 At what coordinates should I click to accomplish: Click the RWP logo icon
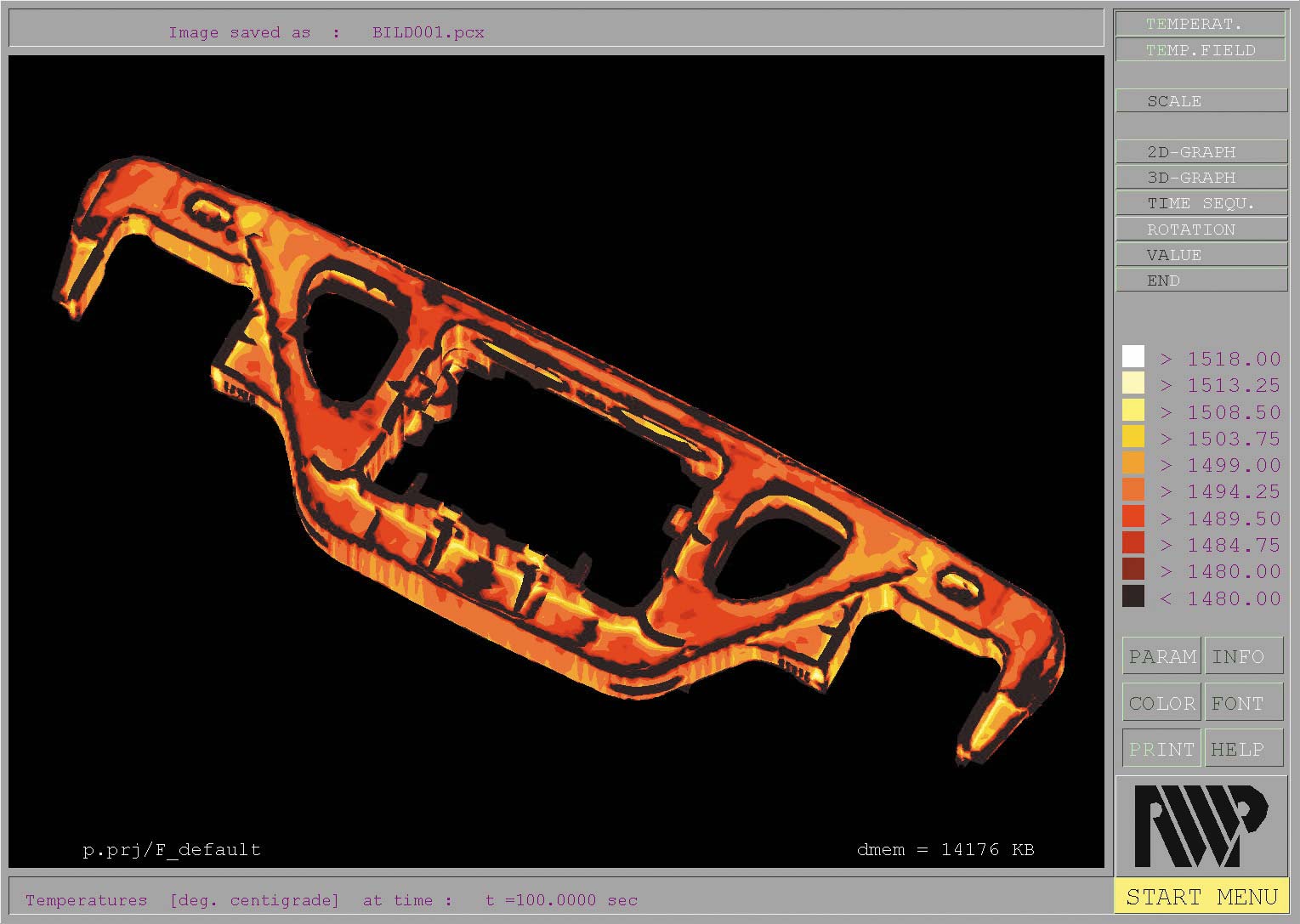coord(1201,825)
